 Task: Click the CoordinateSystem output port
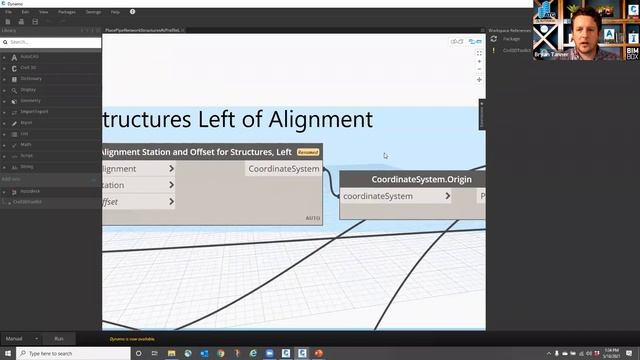284,169
